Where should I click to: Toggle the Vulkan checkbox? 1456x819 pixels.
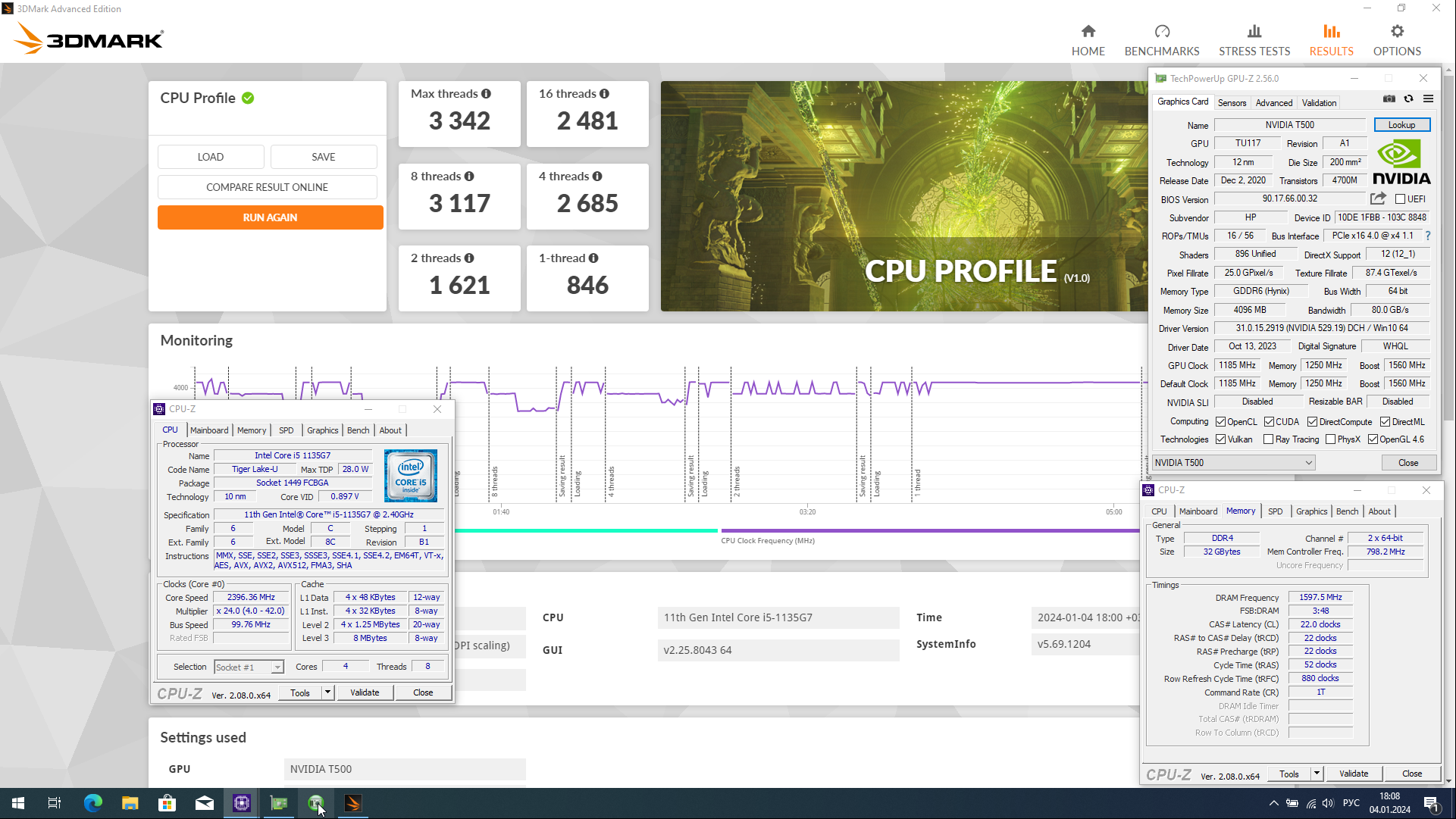tap(1220, 439)
